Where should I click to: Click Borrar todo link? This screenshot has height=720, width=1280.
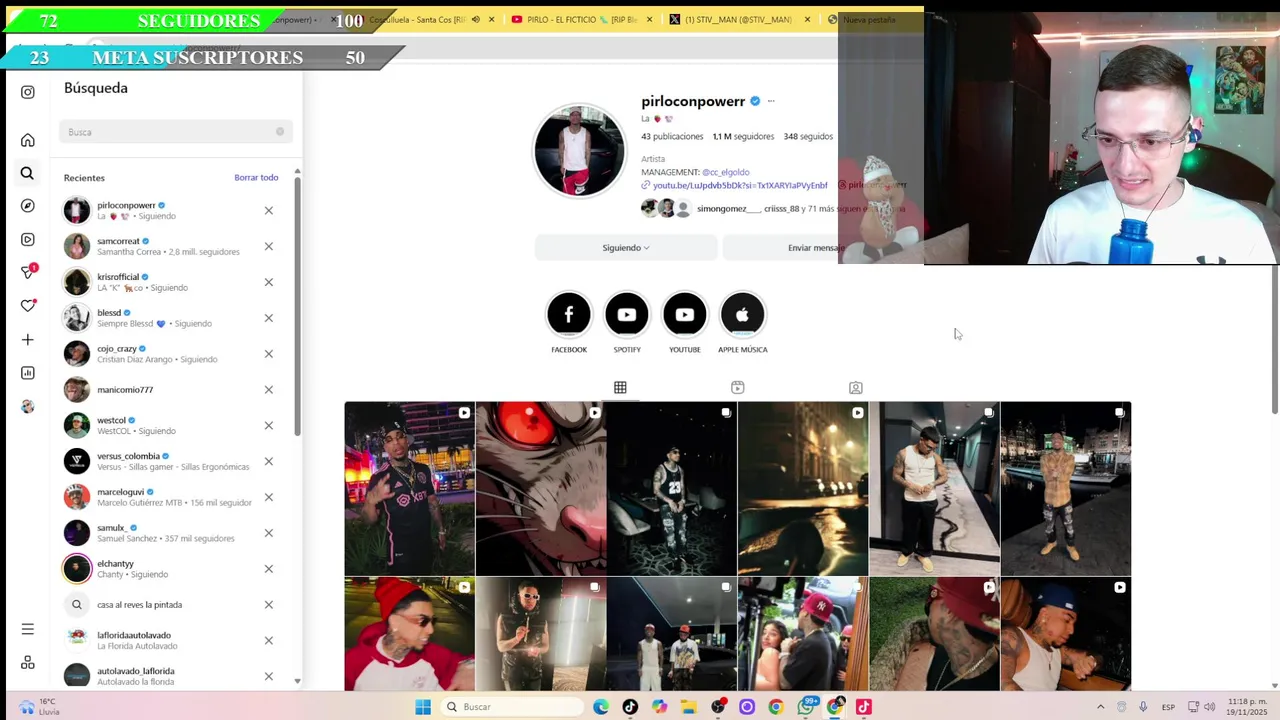pos(256,177)
